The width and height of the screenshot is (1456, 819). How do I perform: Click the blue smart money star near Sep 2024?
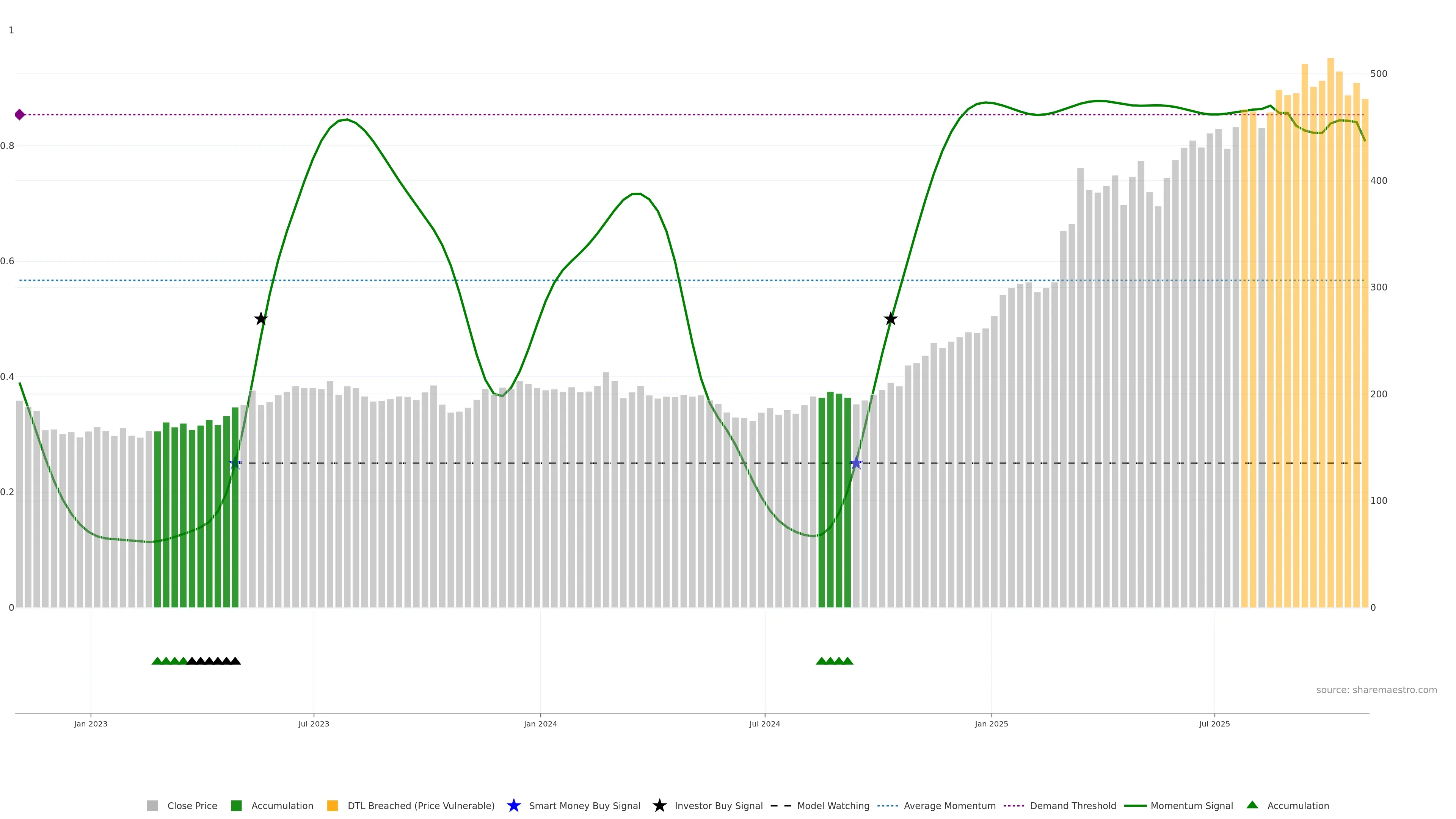pos(856,463)
